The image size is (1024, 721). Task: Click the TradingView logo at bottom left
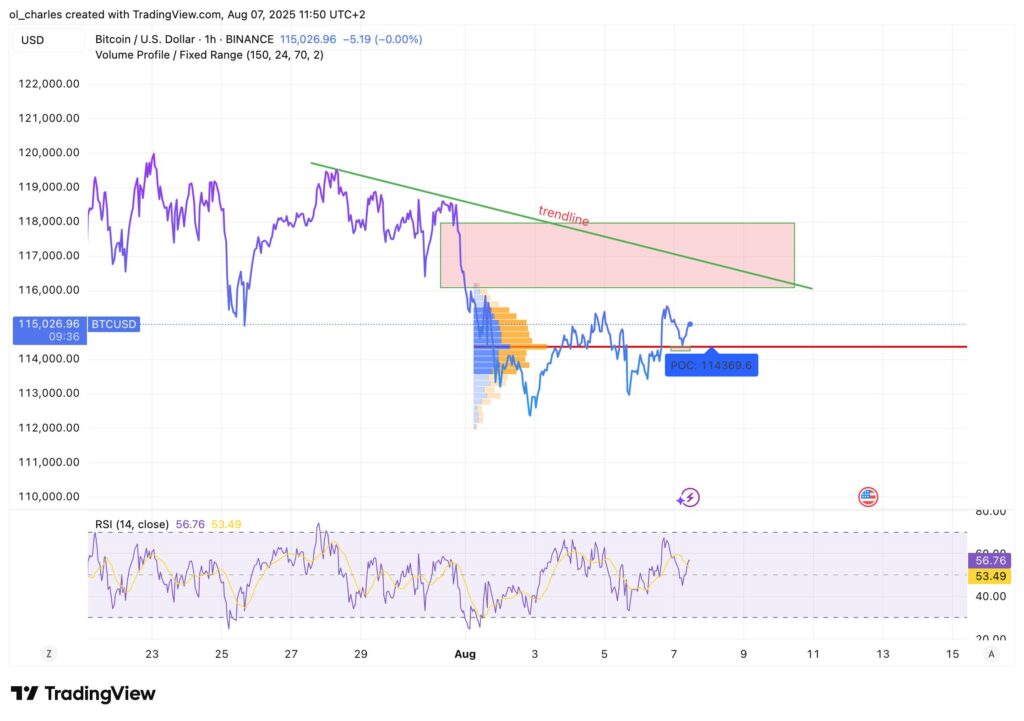(83, 693)
